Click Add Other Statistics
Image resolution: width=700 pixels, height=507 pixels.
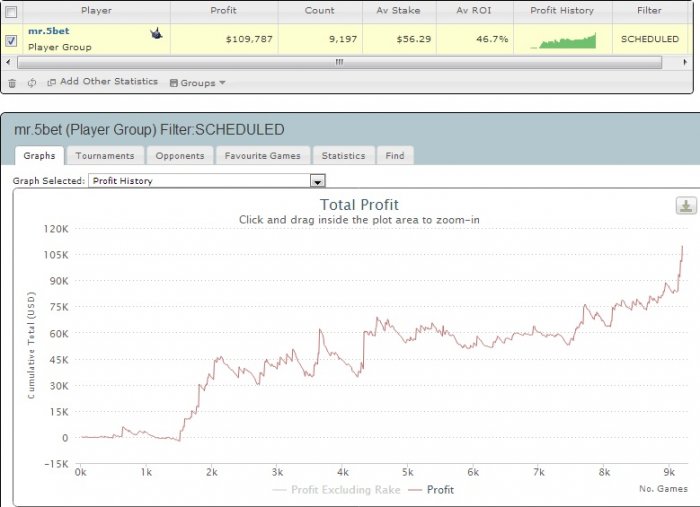[103, 82]
